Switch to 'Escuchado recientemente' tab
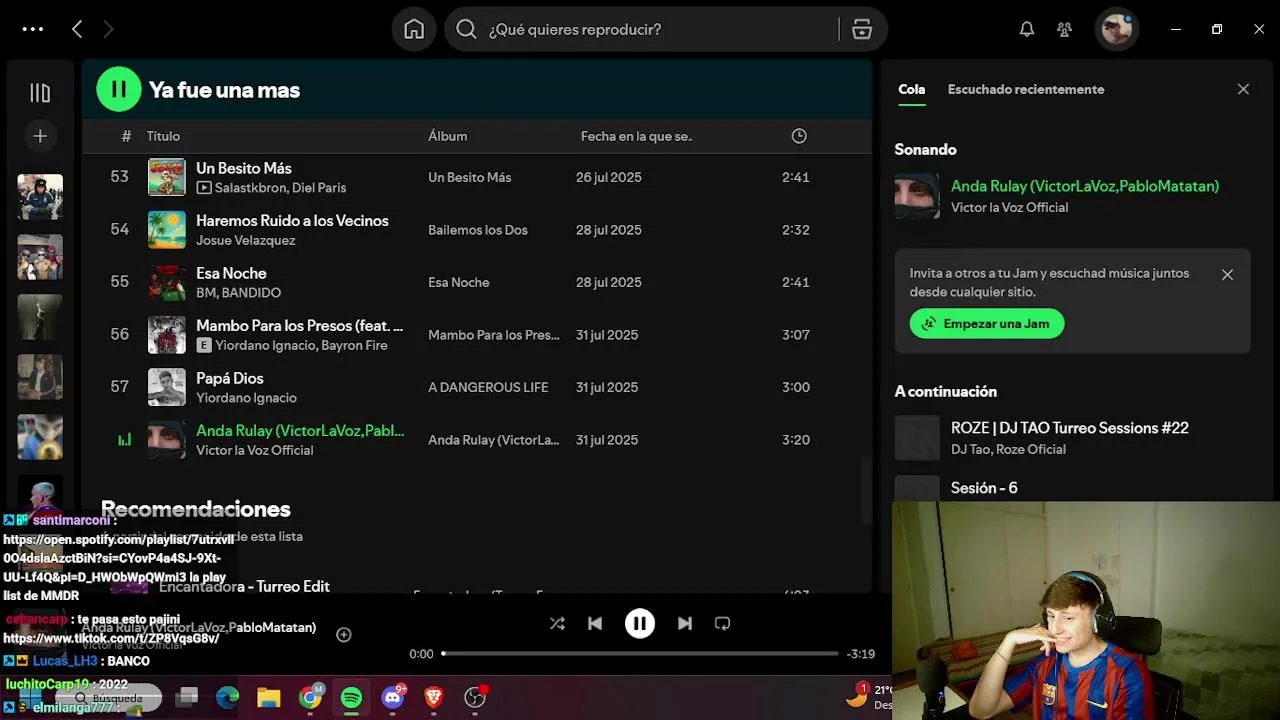This screenshot has width=1280, height=720. coord(1026,89)
